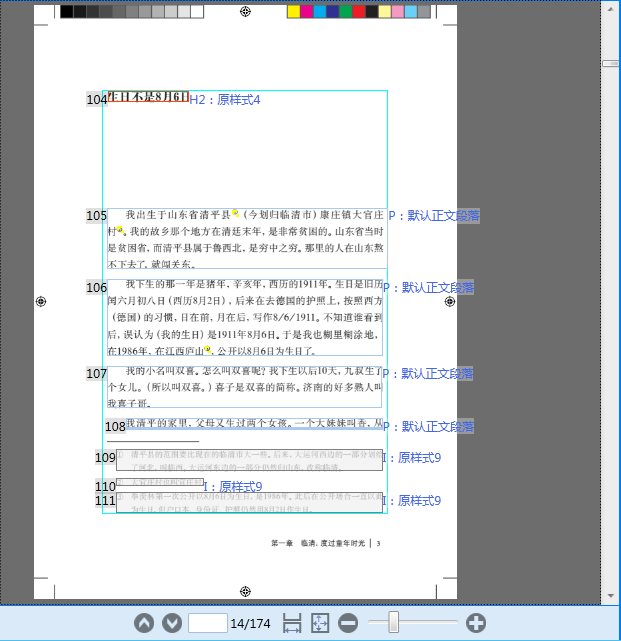The width and height of the screenshot is (621, 641).
Task: Click the fit-to-width icon
Action: [292, 623]
